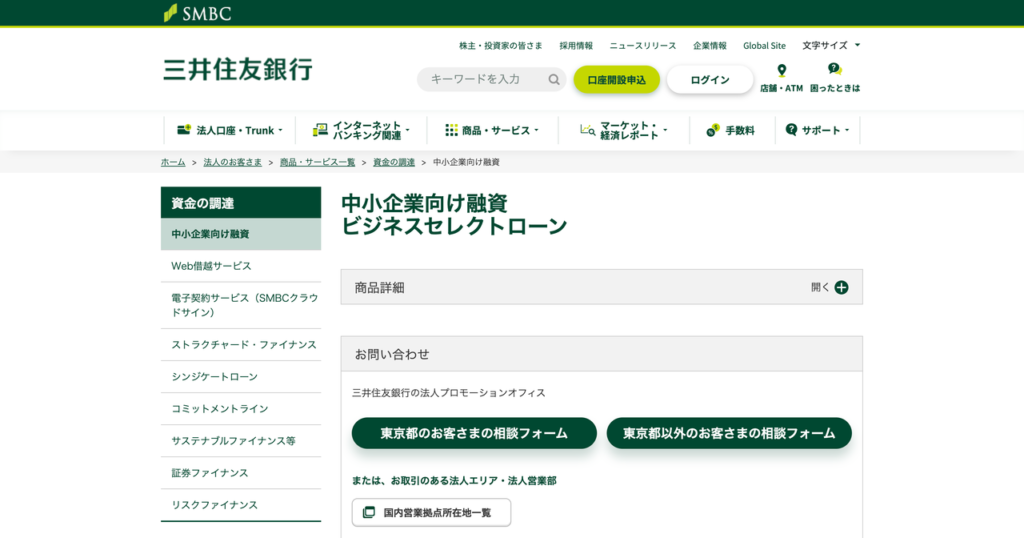Click the ニュースリリース link

[643, 46]
